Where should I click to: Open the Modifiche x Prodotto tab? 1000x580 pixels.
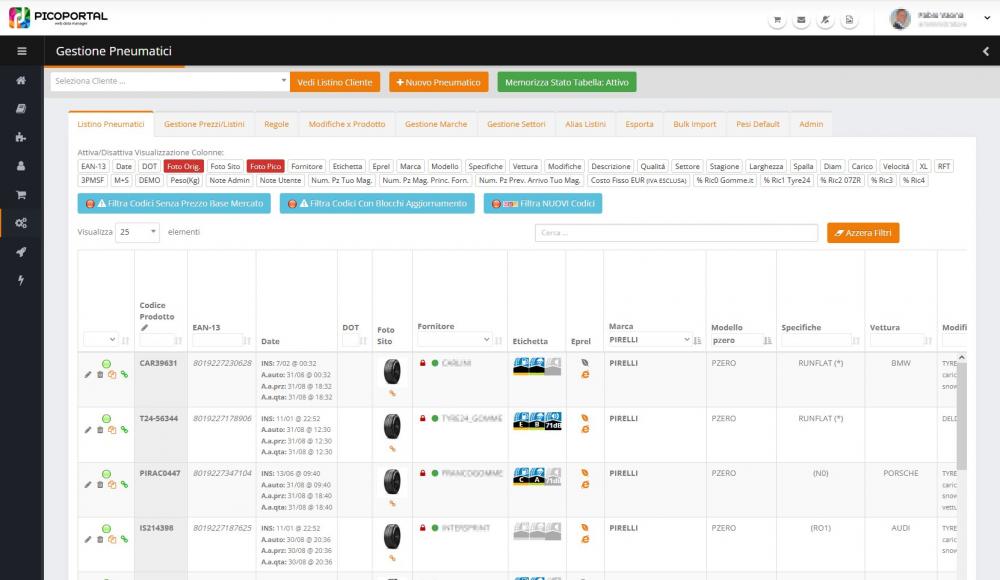[347, 124]
